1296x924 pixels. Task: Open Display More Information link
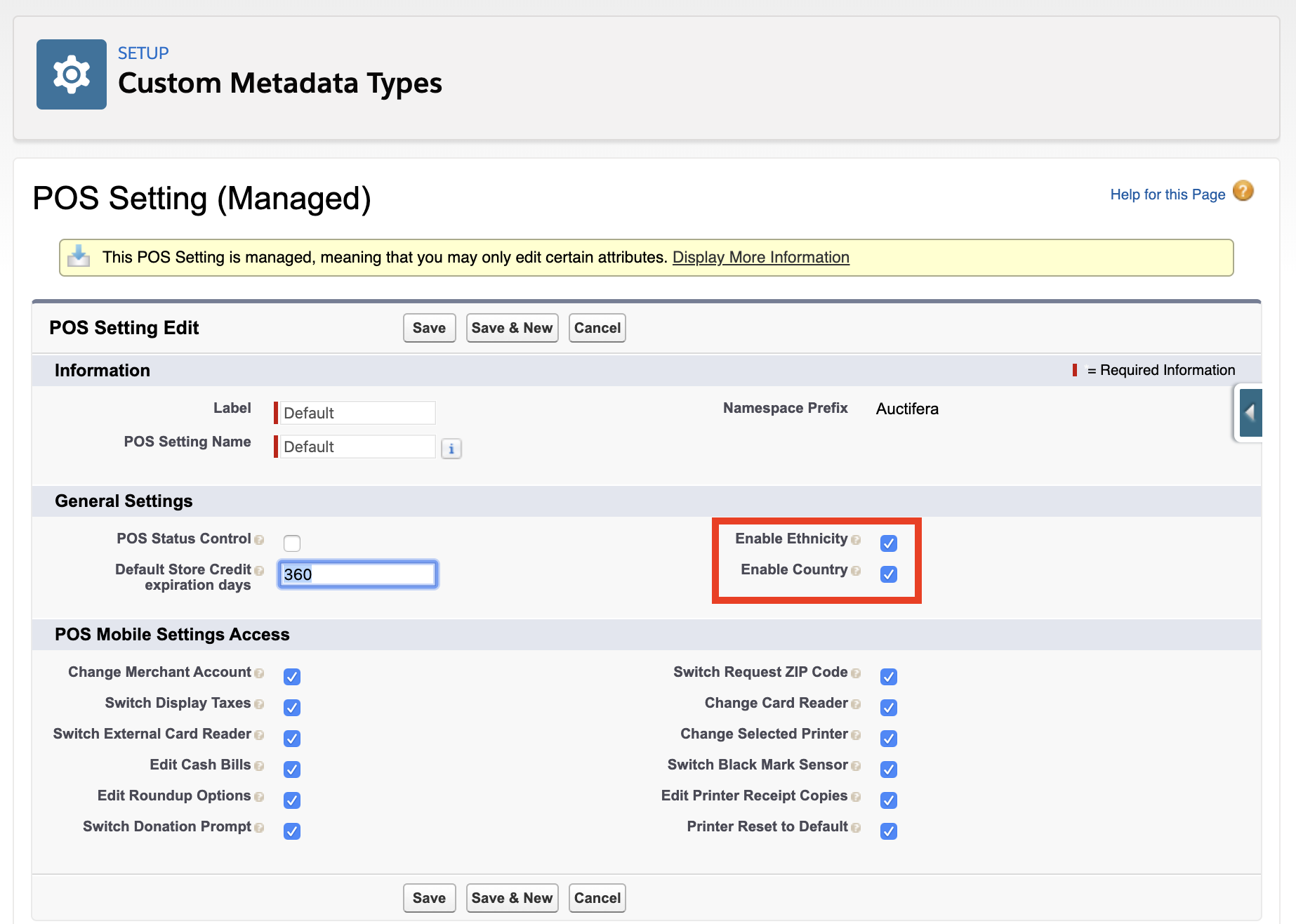tap(760, 258)
